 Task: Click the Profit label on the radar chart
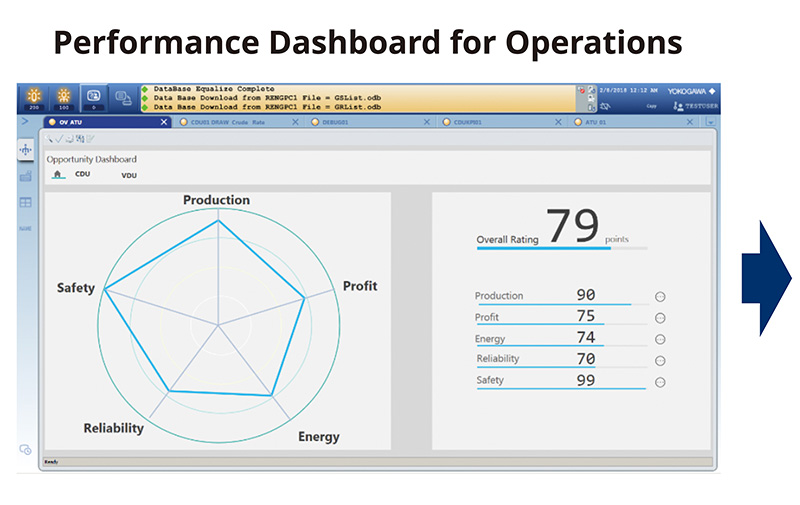click(x=360, y=286)
